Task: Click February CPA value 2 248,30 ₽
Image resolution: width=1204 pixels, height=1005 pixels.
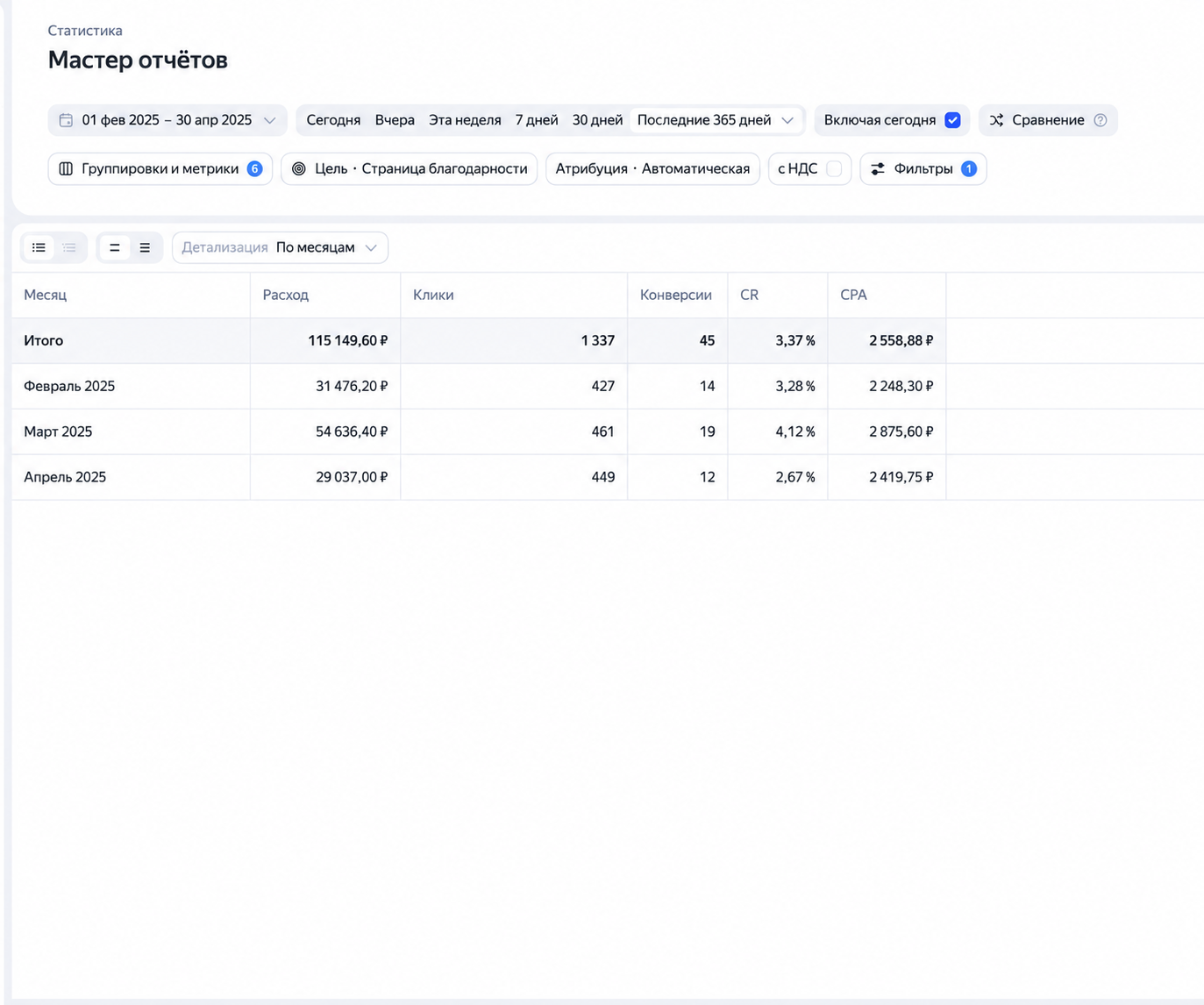Action: [901, 386]
